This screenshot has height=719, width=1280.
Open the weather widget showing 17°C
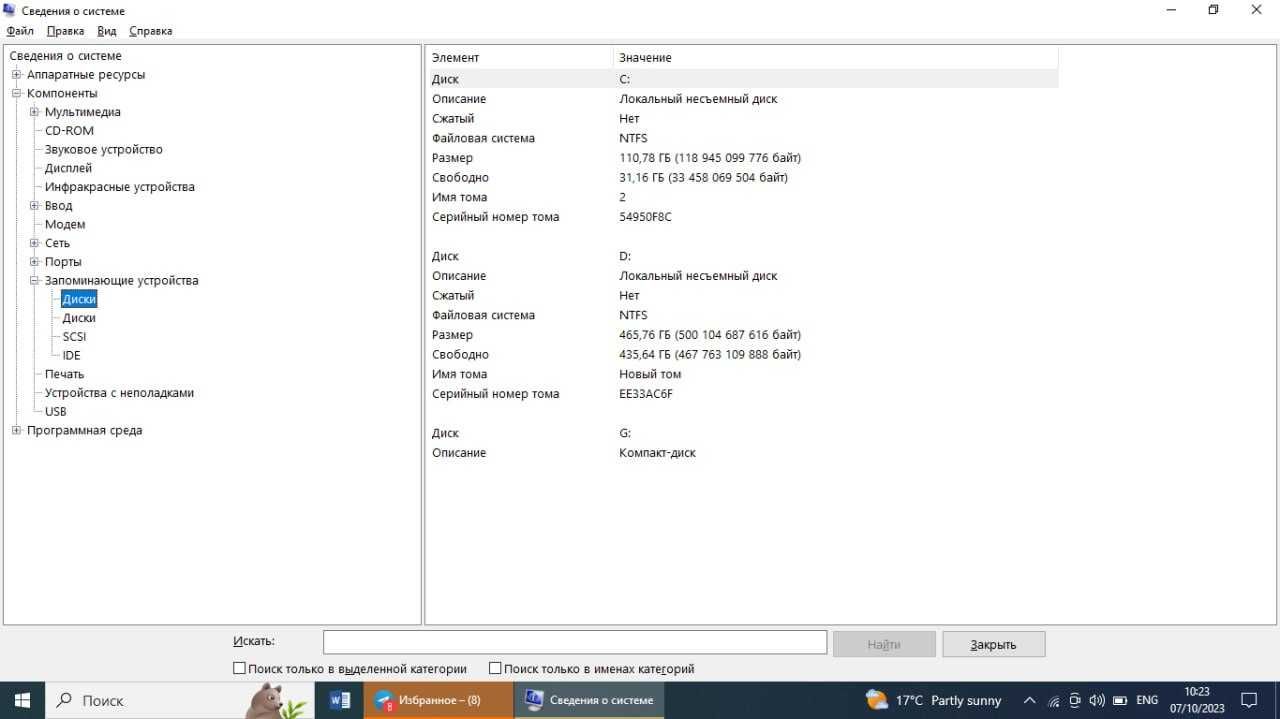click(x=933, y=700)
